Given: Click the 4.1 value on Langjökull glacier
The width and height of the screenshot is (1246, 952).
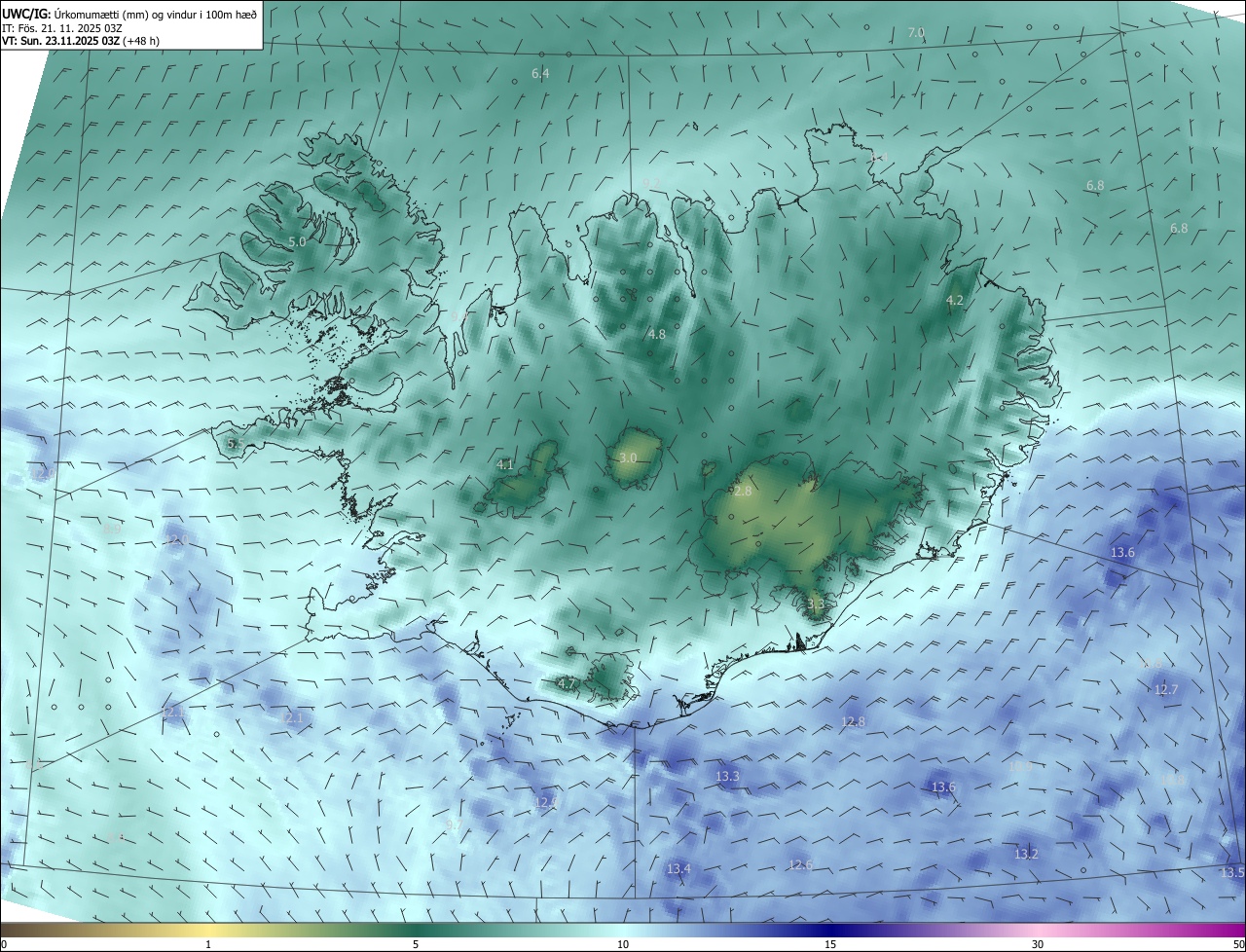Looking at the screenshot, I should [505, 464].
